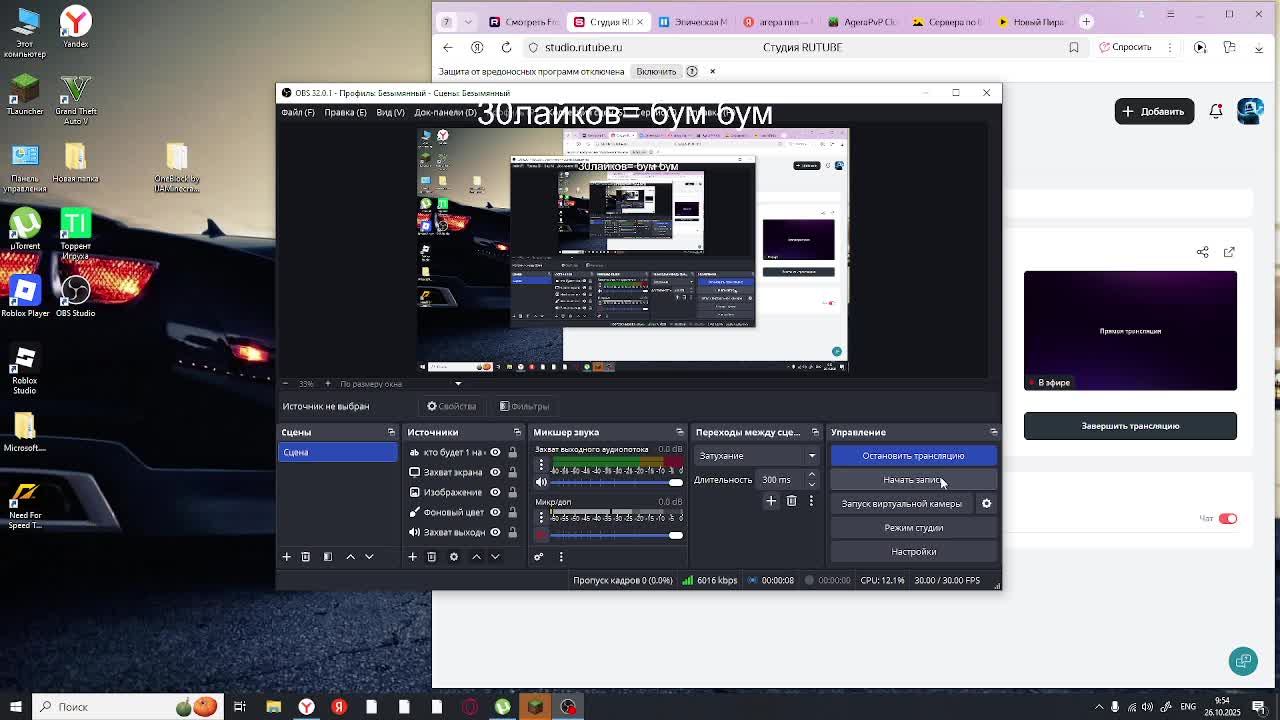Click 'Запуск виртуальной камеры' button
Screen dimensions: 1280x720
point(902,504)
